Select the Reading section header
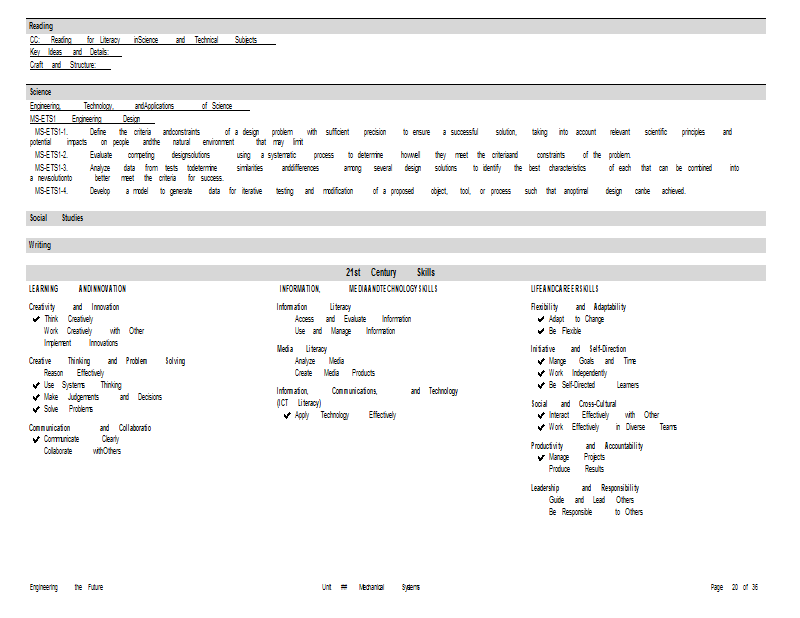The height and width of the screenshot is (618, 800). 396,26
